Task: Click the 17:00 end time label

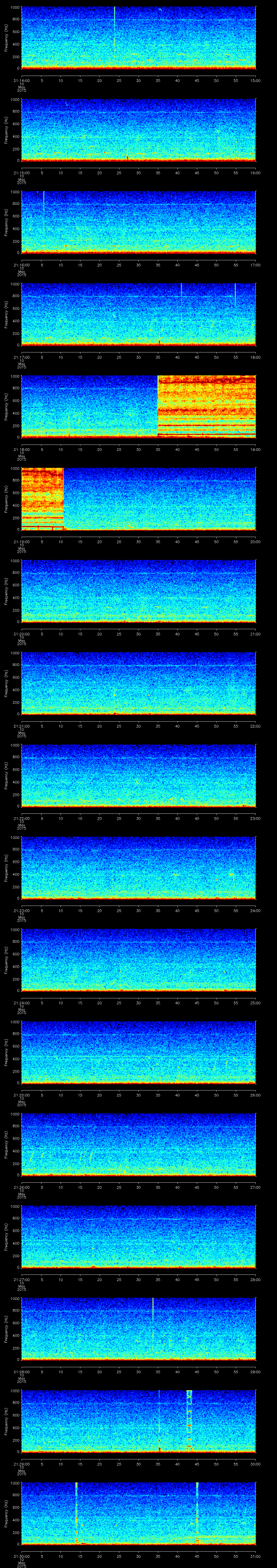Action: (x=256, y=265)
